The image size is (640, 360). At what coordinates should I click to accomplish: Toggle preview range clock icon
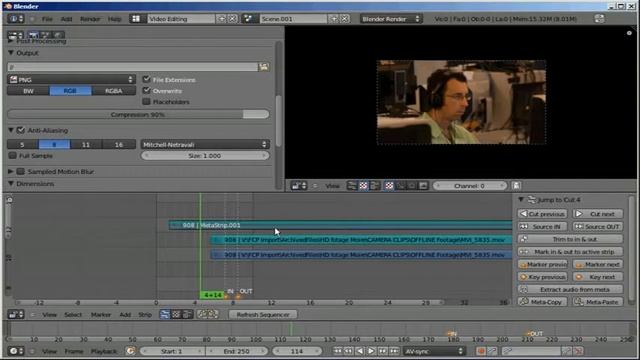tap(130, 351)
